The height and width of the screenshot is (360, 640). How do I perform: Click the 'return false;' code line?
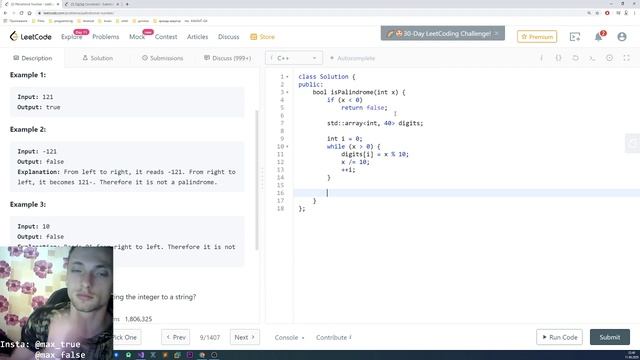[x=364, y=108]
